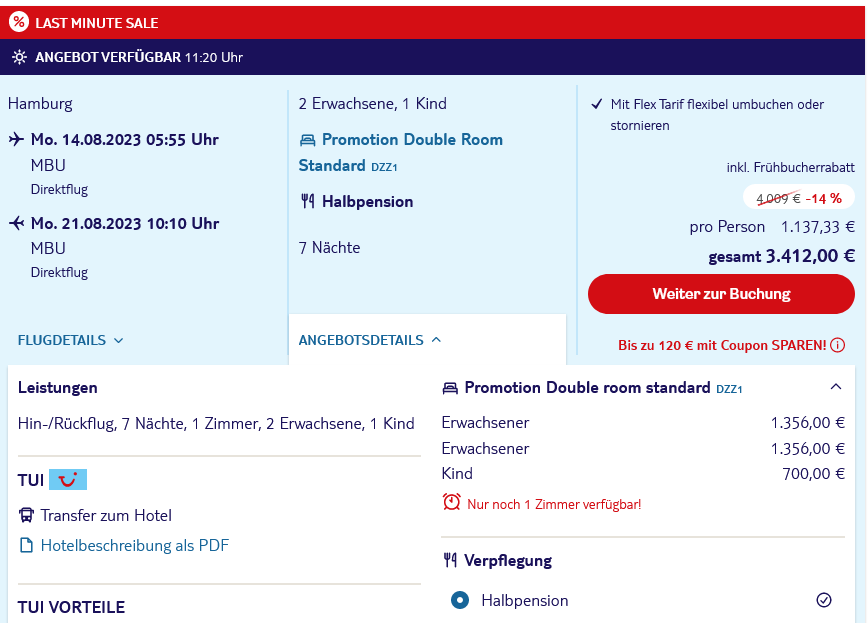Viewport: 868px width, 623px height.
Task: Expand the Flugdetails section
Action: click(70, 340)
